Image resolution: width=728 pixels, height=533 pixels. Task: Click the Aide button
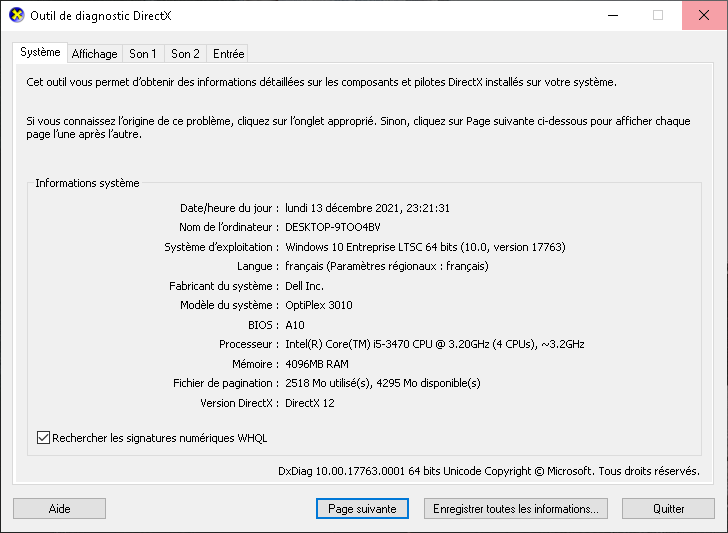(x=59, y=509)
